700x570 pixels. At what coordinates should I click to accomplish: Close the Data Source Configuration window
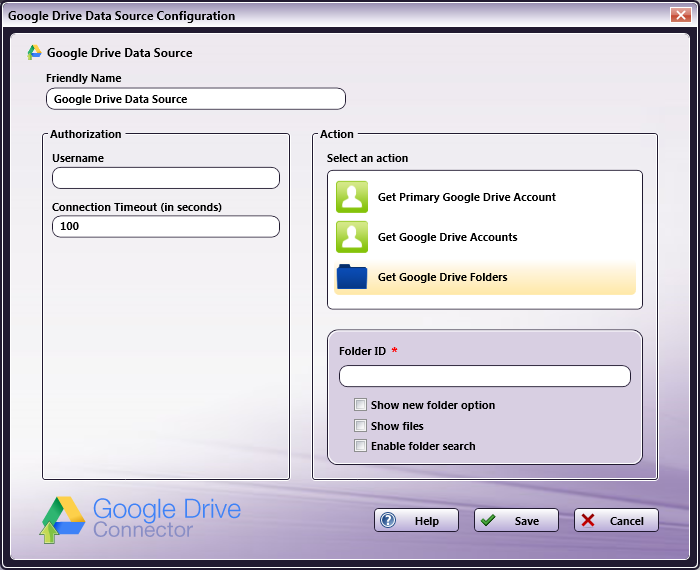pyautogui.click(x=681, y=15)
